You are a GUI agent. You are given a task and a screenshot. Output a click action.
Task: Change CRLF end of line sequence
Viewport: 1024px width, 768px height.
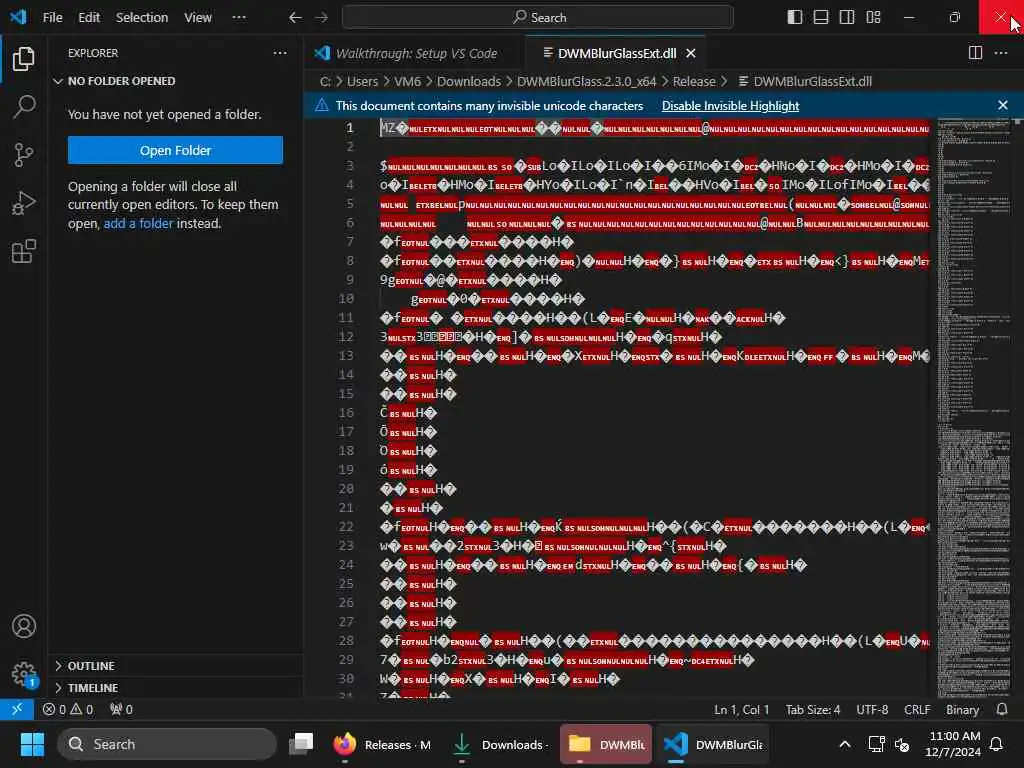[917, 709]
